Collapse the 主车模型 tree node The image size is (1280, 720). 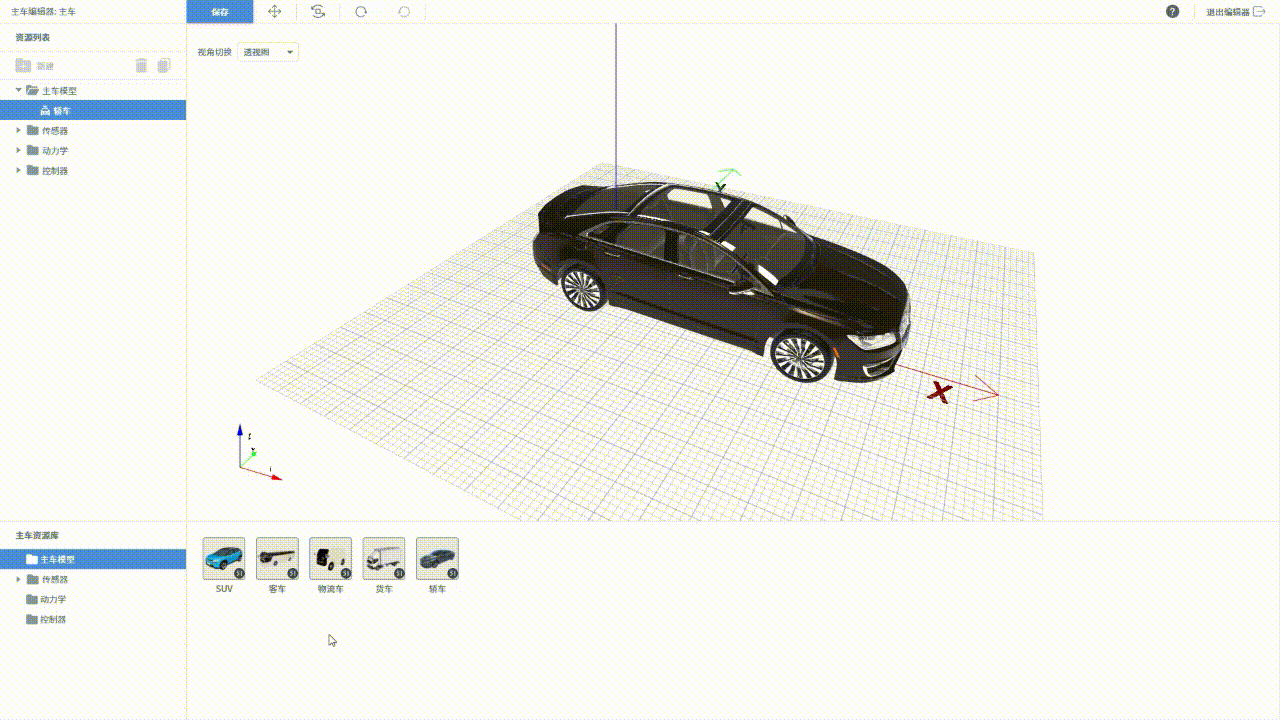pyautogui.click(x=18, y=90)
